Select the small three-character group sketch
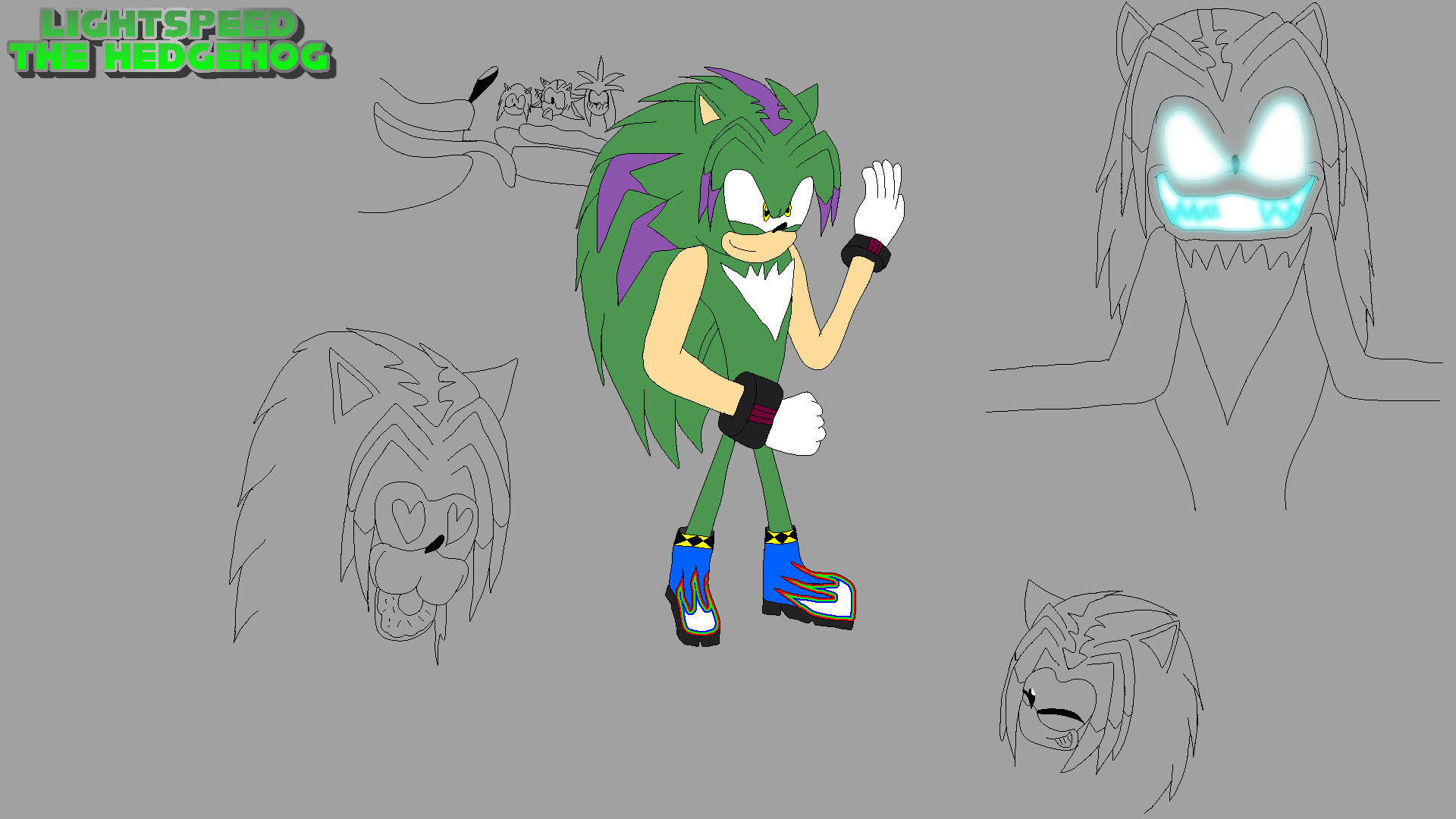 tap(561, 93)
